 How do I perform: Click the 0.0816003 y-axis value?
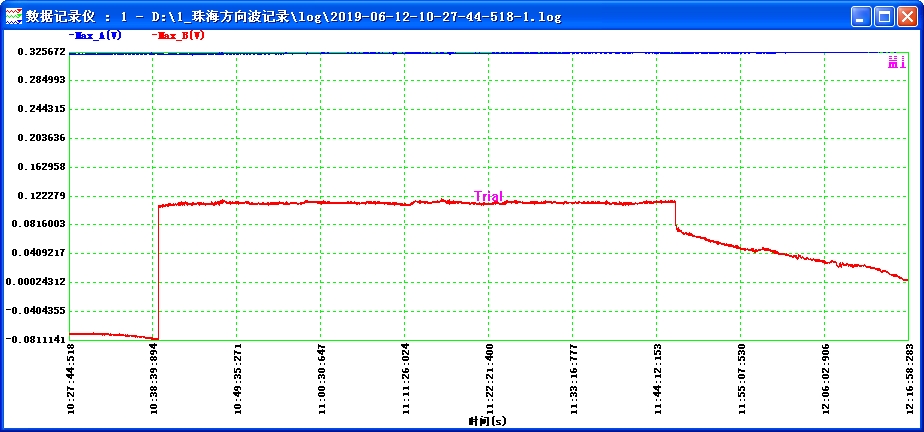click(37, 224)
